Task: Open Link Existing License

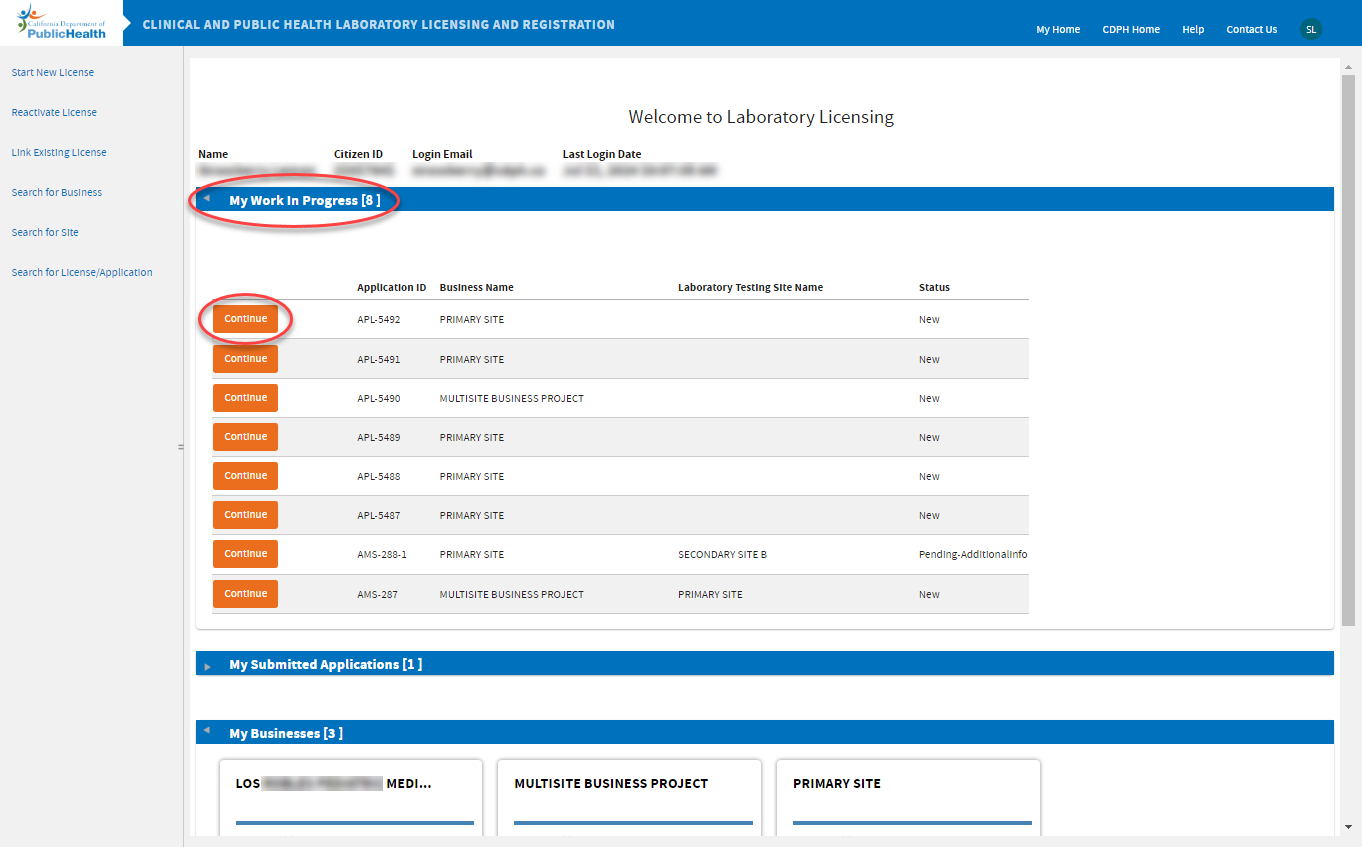Action: 59,153
